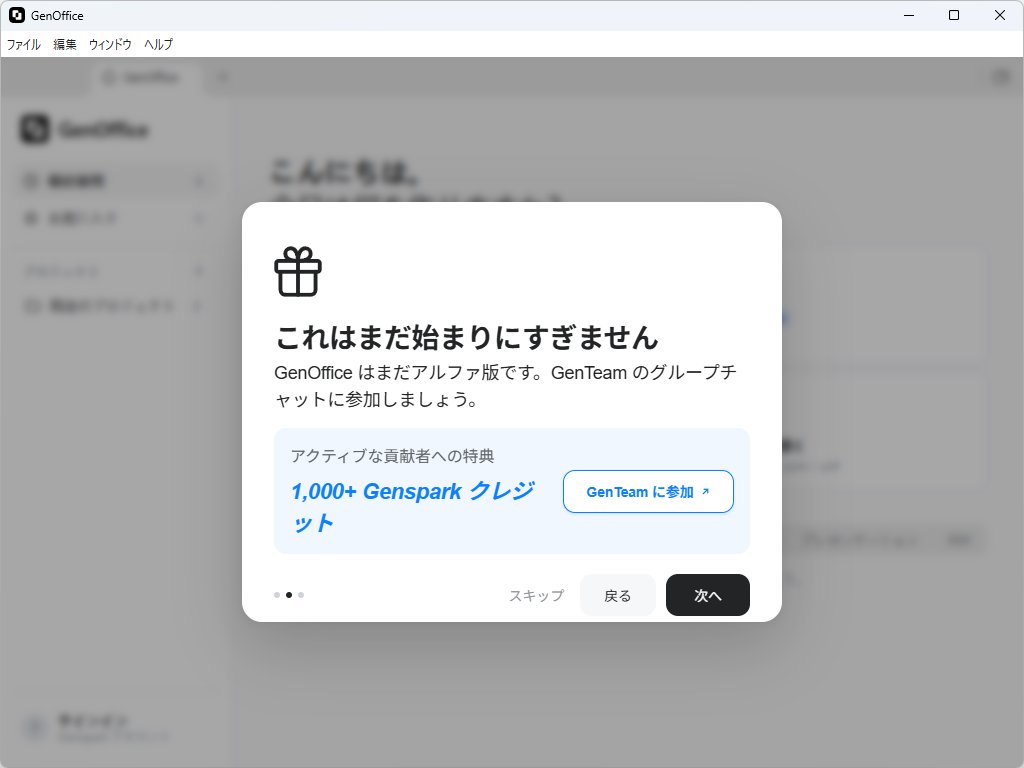
Task: Click the 戻る button in the dialog
Action: click(617, 595)
